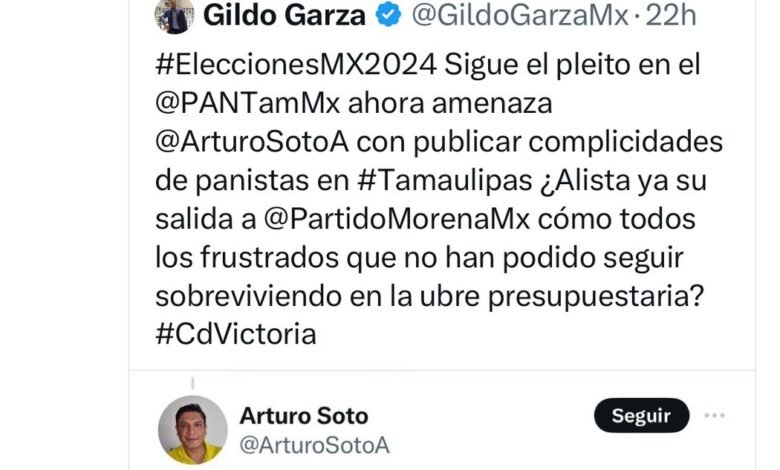Screen dimensions: 780x470
Task: Follow Arturo Soto with Seguir button
Action: click(x=642, y=415)
